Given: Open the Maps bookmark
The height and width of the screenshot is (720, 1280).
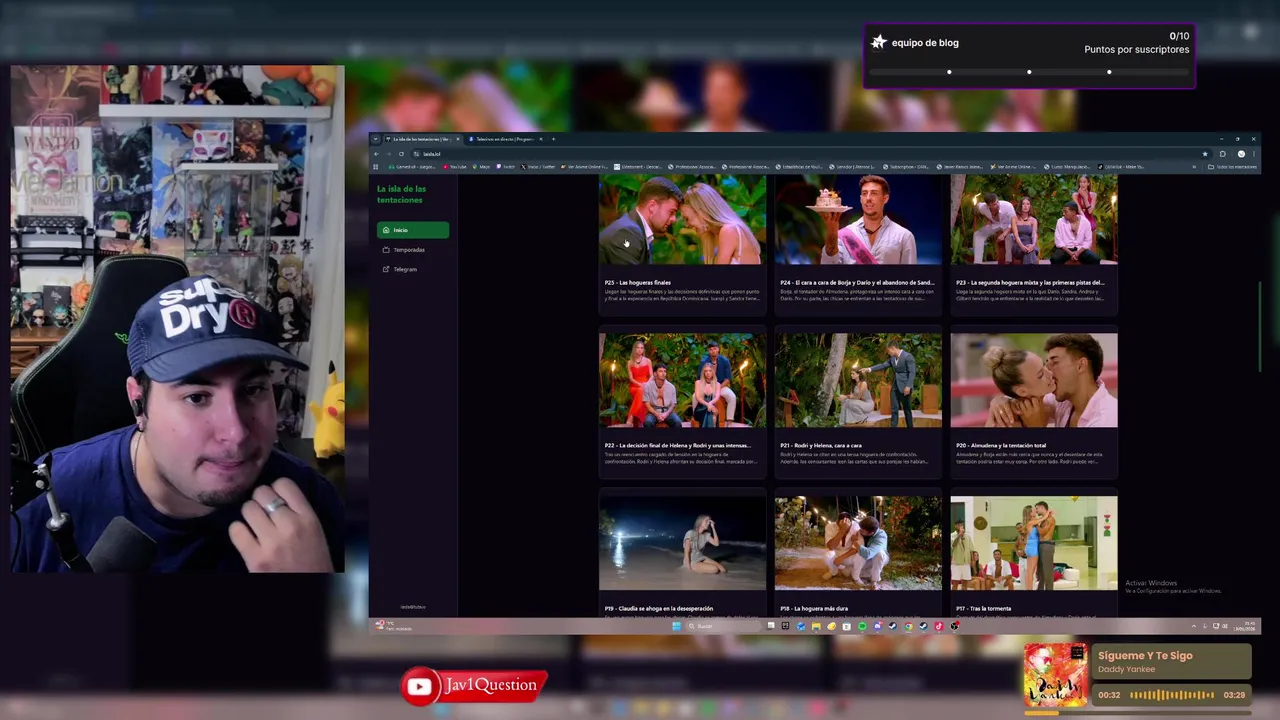Looking at the screenshot, I should [x=481, y=166].
